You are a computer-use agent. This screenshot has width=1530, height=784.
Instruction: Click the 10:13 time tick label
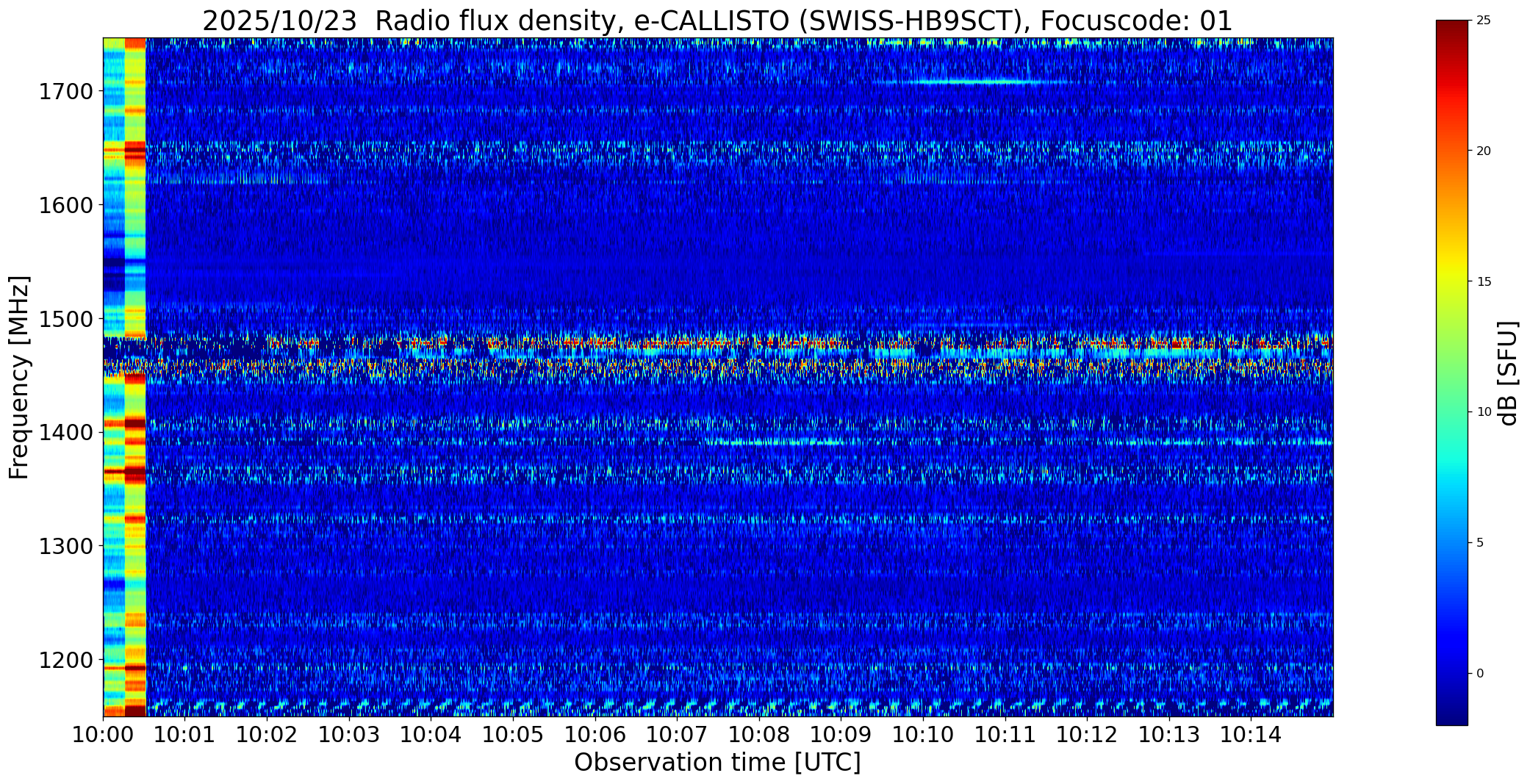pyautogui.click(x=1170, y=735)
